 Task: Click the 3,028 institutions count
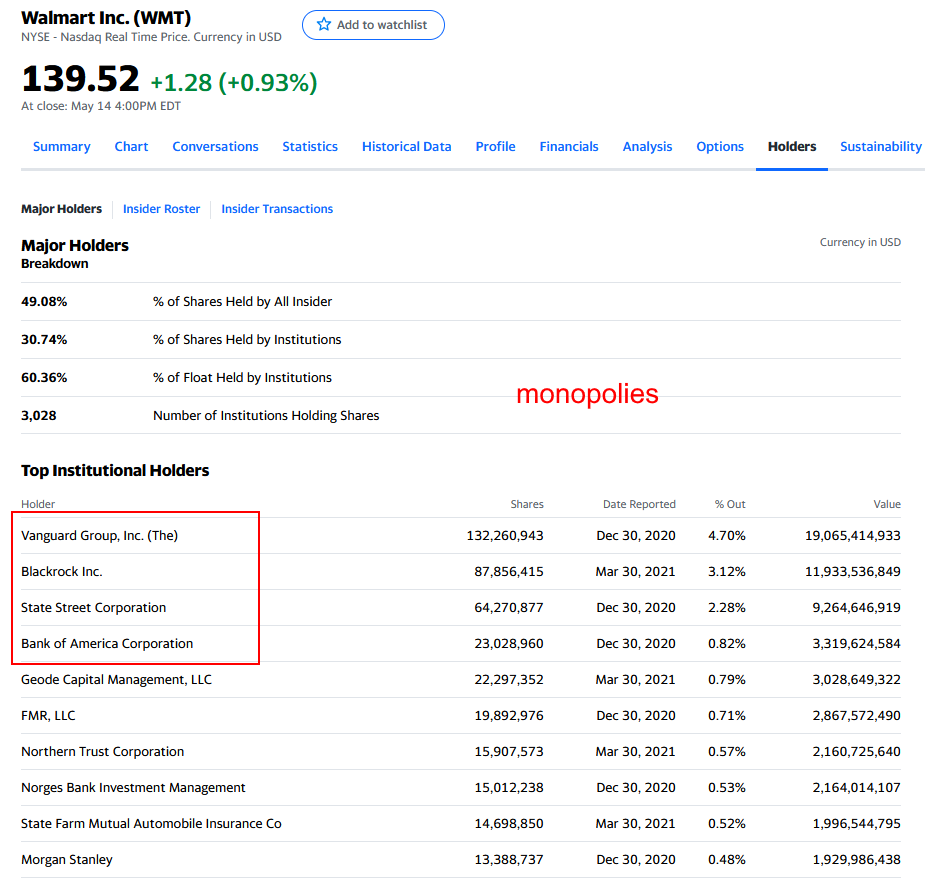click(39, 415)
